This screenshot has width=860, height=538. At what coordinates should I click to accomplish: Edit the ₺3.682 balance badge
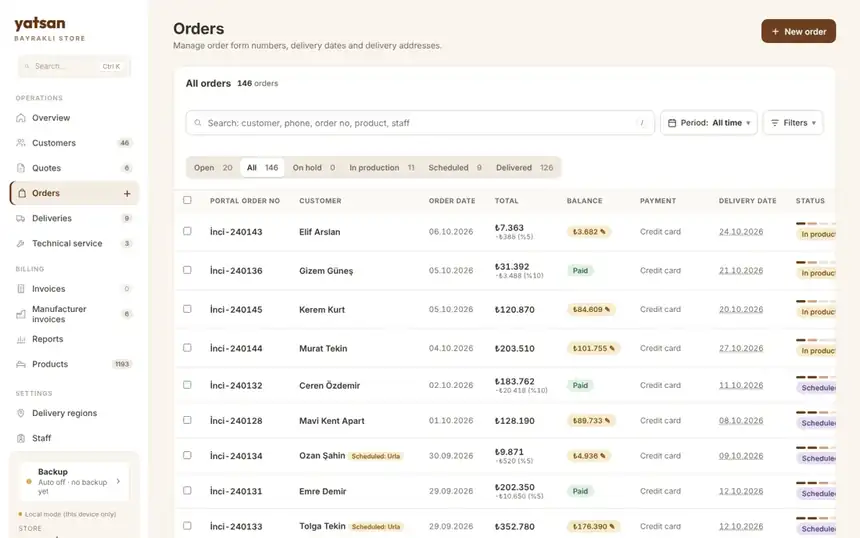(589, 232)
